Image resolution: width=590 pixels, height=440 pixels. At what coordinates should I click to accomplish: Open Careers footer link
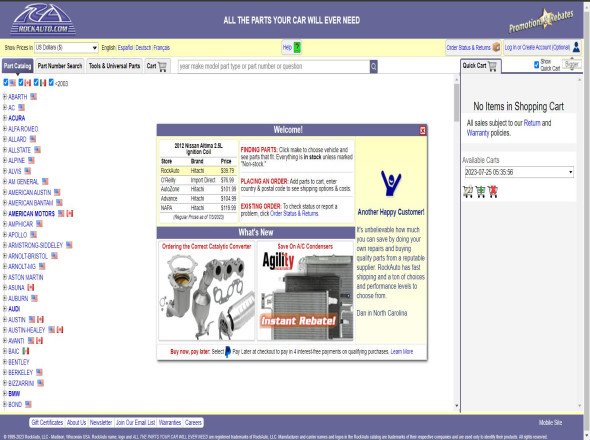[193, 423]
